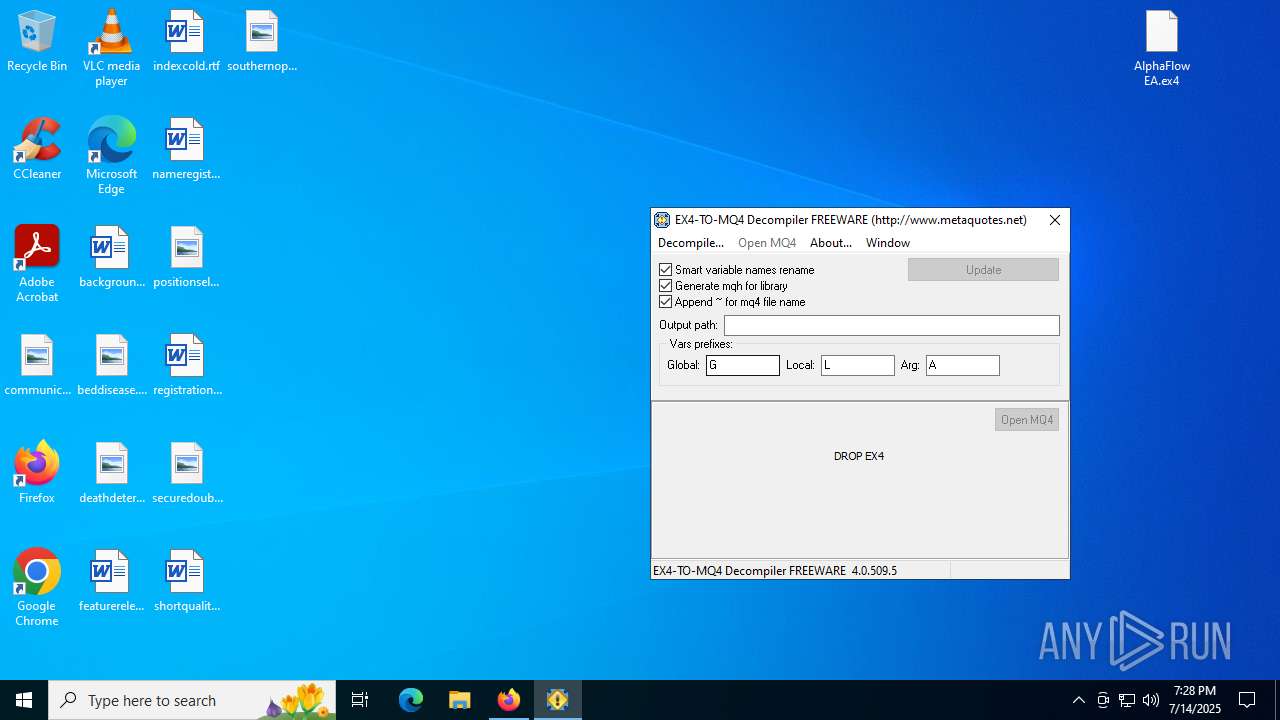The image size is (1280, 720).
Task: Select the nameregist... Word document
Action: pos(186,149)
